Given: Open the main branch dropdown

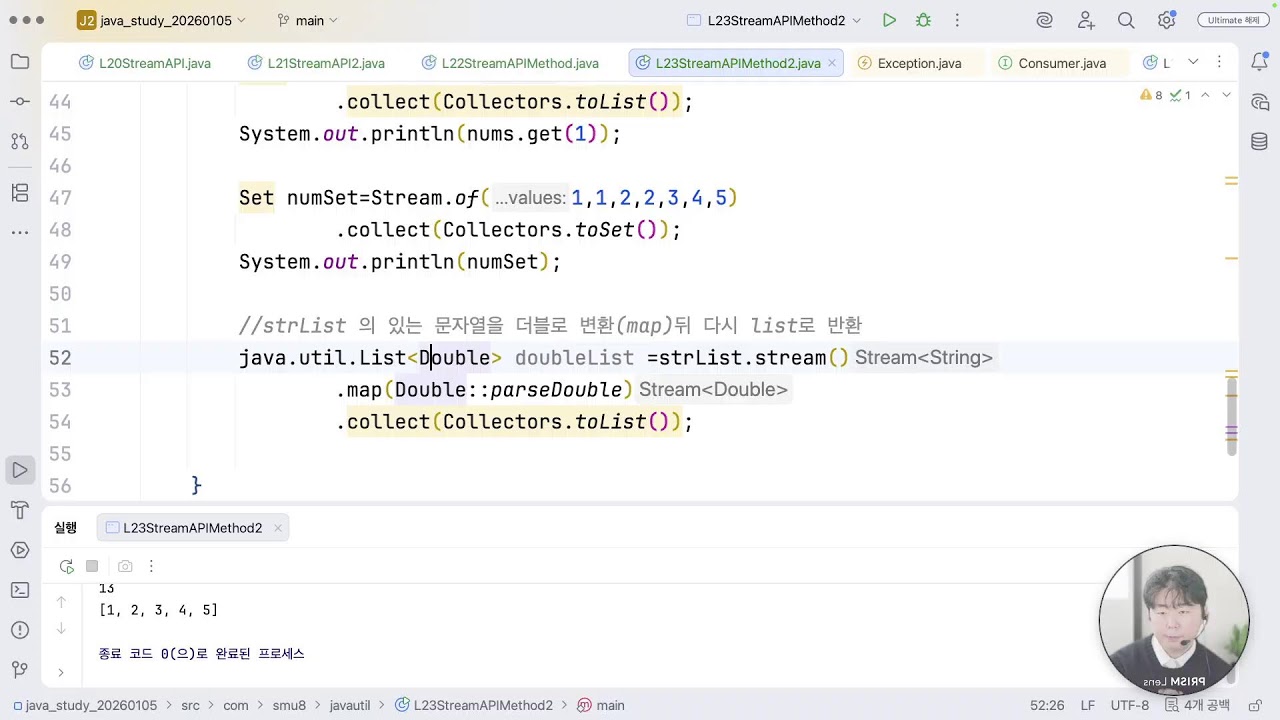Looking at the screenshot, I should pos(308,20).
